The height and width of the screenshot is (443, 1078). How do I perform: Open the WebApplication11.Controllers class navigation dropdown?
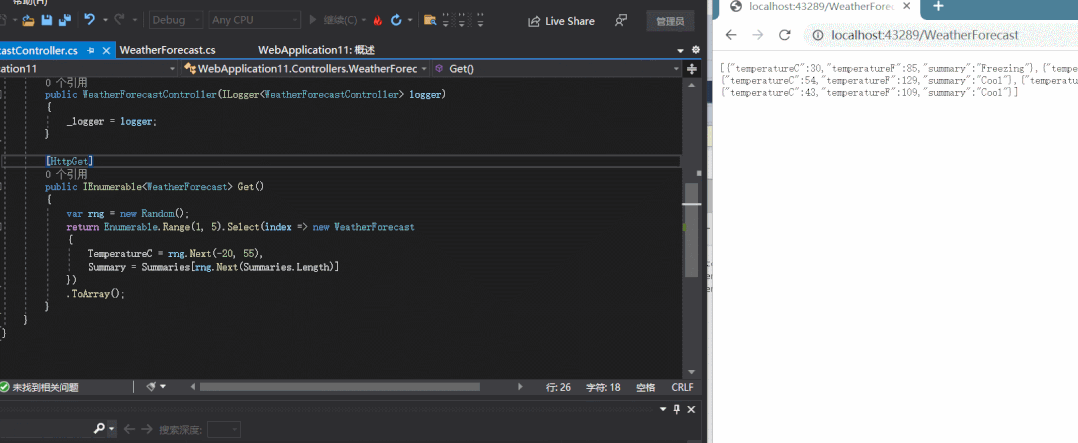click(x=306, y=69)
